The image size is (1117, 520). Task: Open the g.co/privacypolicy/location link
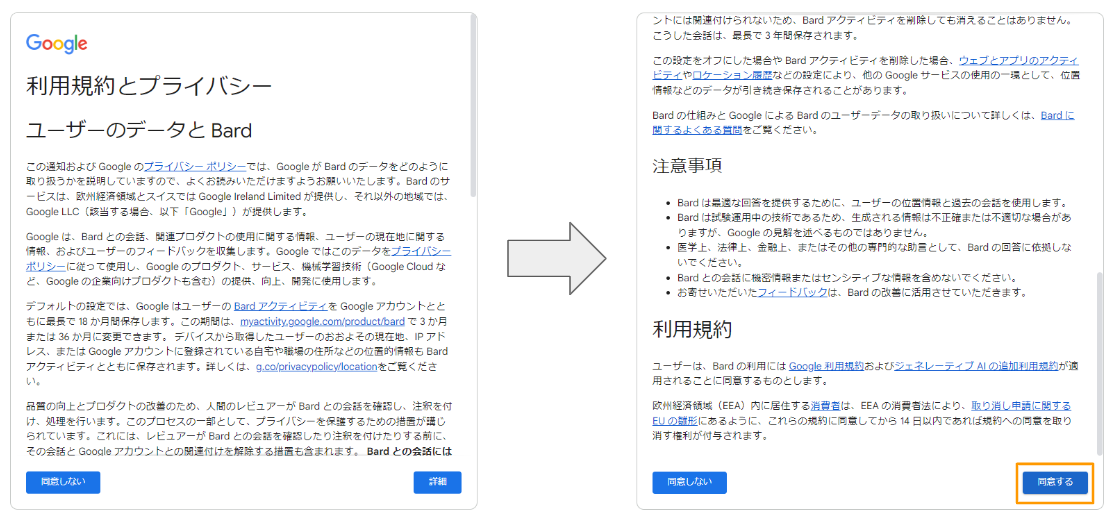316,368
